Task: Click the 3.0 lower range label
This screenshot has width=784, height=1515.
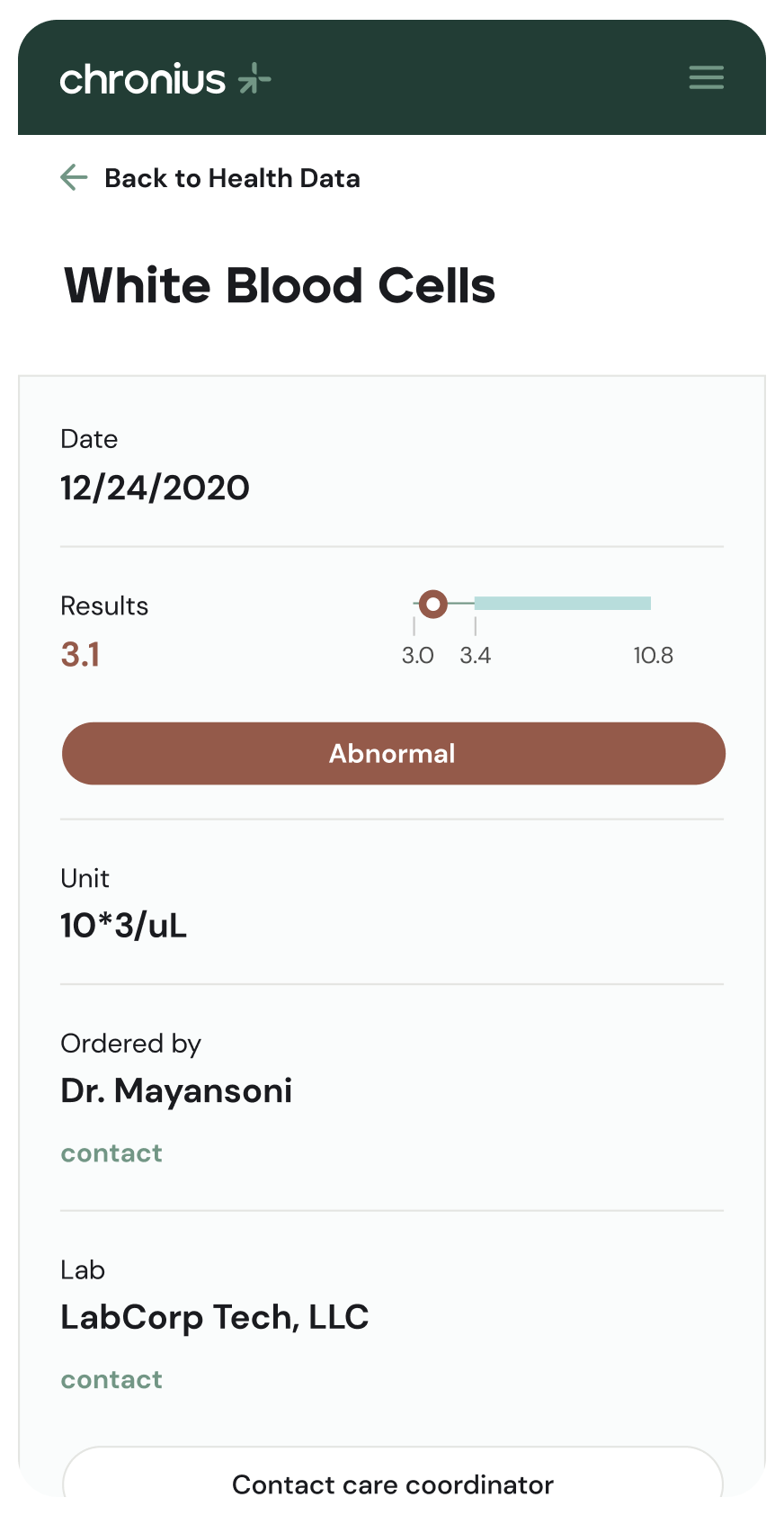Action: [417, 656]
